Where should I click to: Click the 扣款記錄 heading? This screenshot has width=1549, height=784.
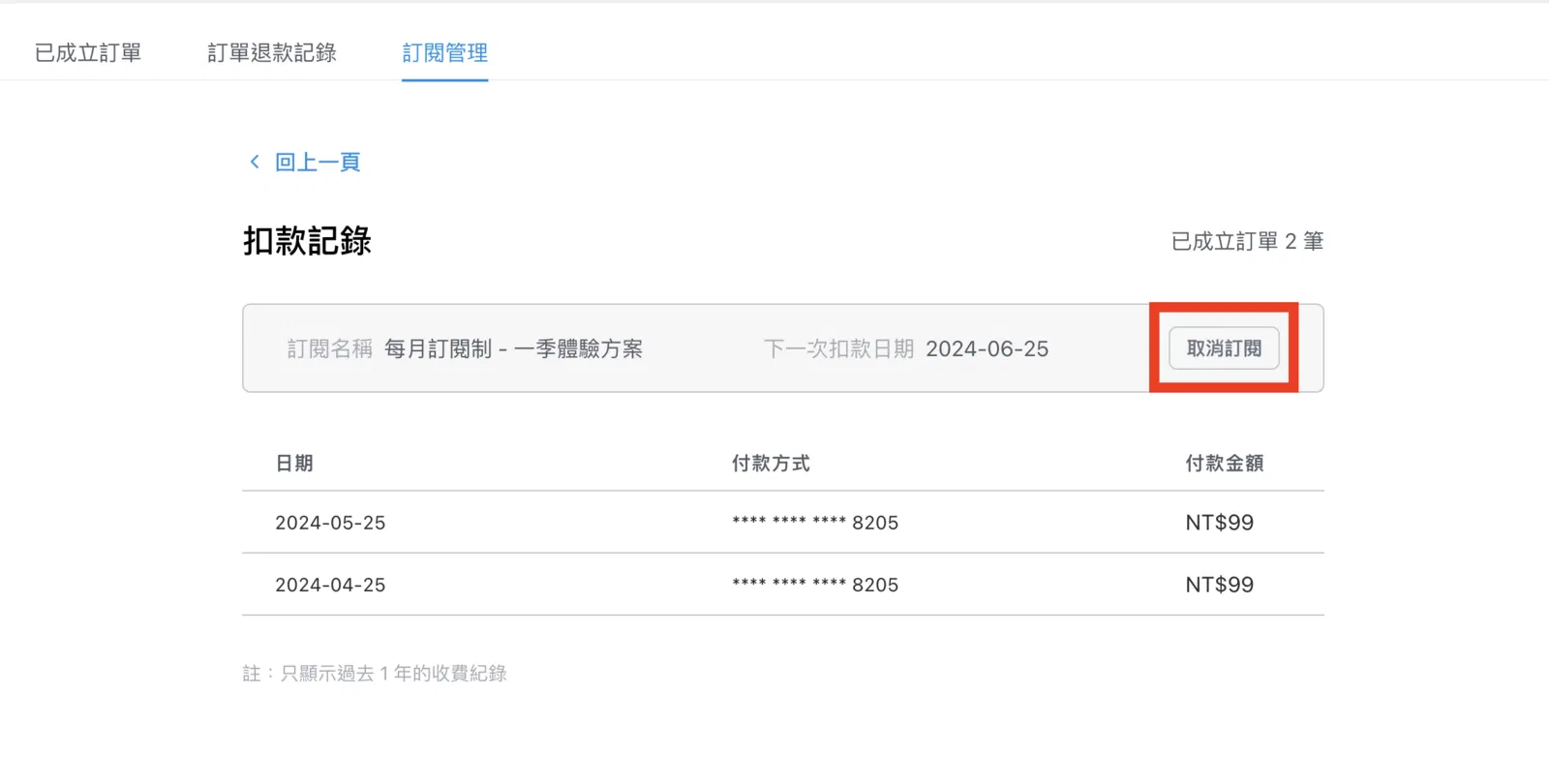click(307, 241)
